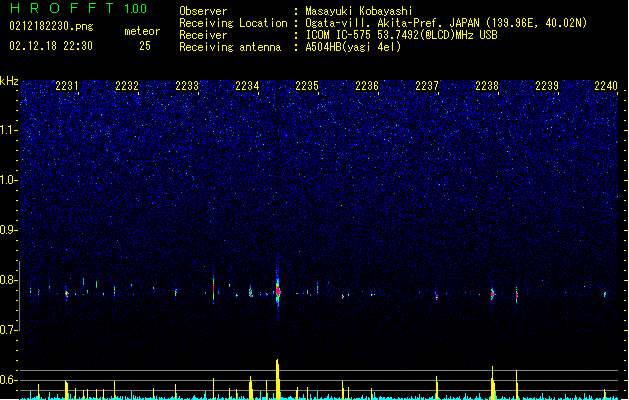Click the 2235 time marker
Viewport: 629px width, 400px height.
[x=307, y=86]
